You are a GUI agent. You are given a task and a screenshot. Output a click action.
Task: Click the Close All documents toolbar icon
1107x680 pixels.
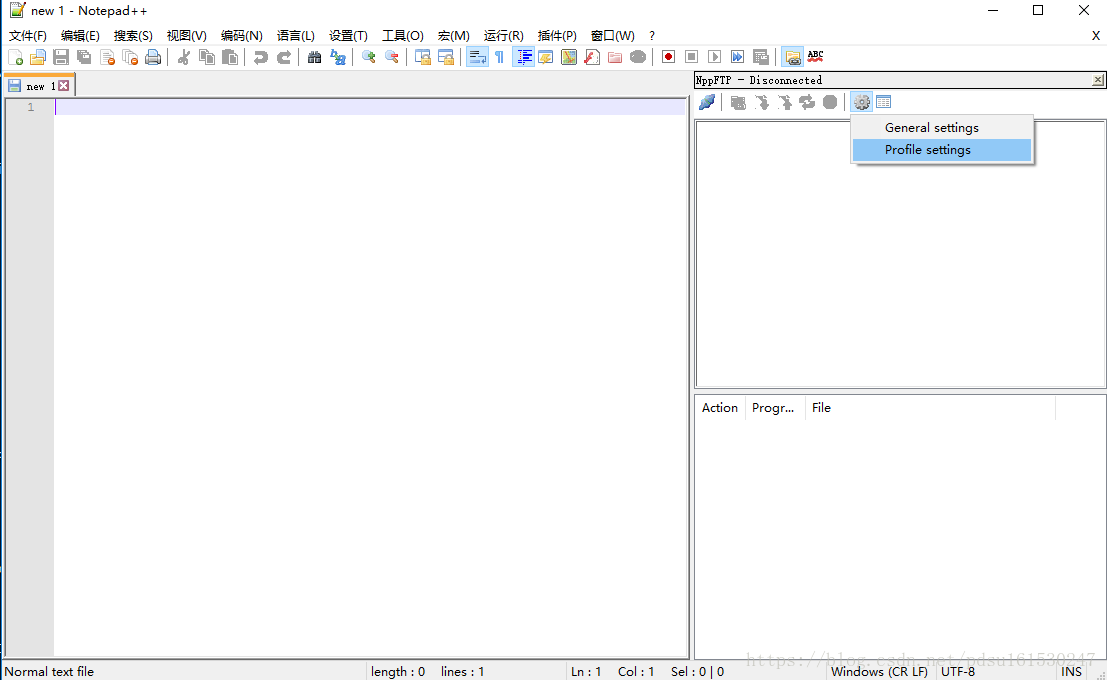130,57
